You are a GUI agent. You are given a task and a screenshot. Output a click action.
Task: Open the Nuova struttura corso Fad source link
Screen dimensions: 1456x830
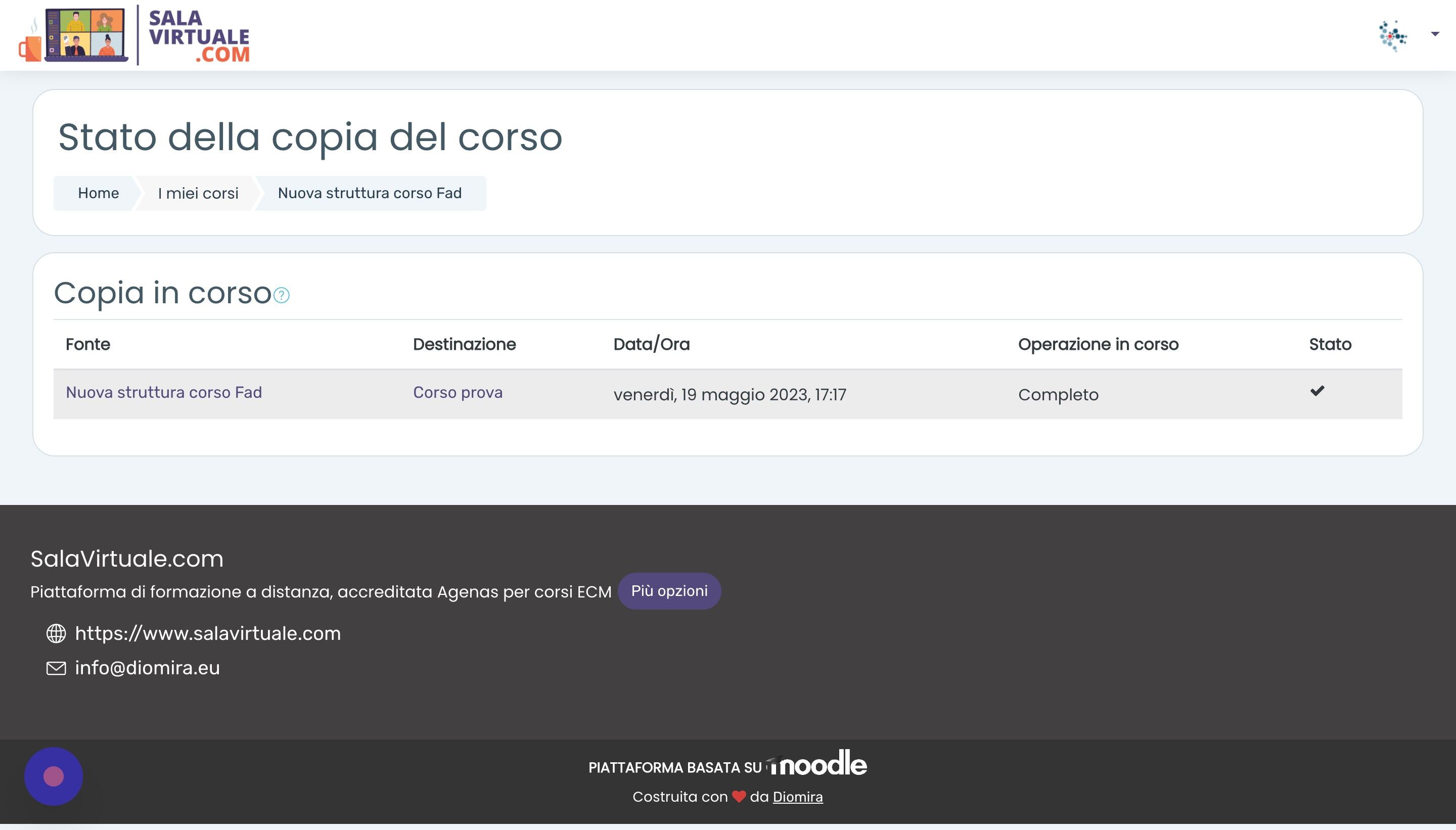[x=164, y=392]
